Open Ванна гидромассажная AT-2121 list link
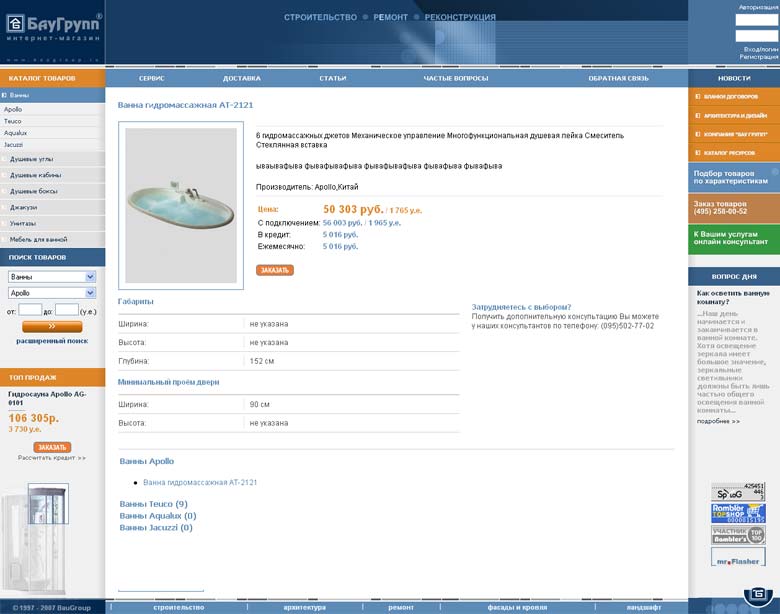780x614 pixels. pyautogui.click(x=200, y=483)
